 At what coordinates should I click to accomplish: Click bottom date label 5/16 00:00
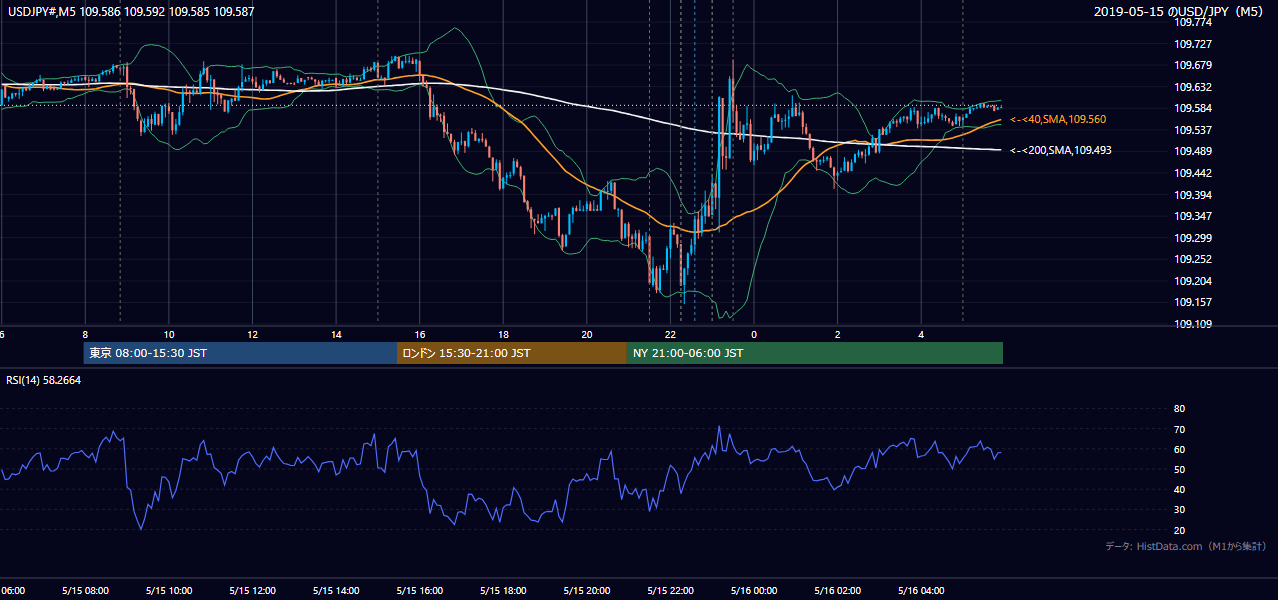pos(755,591)
